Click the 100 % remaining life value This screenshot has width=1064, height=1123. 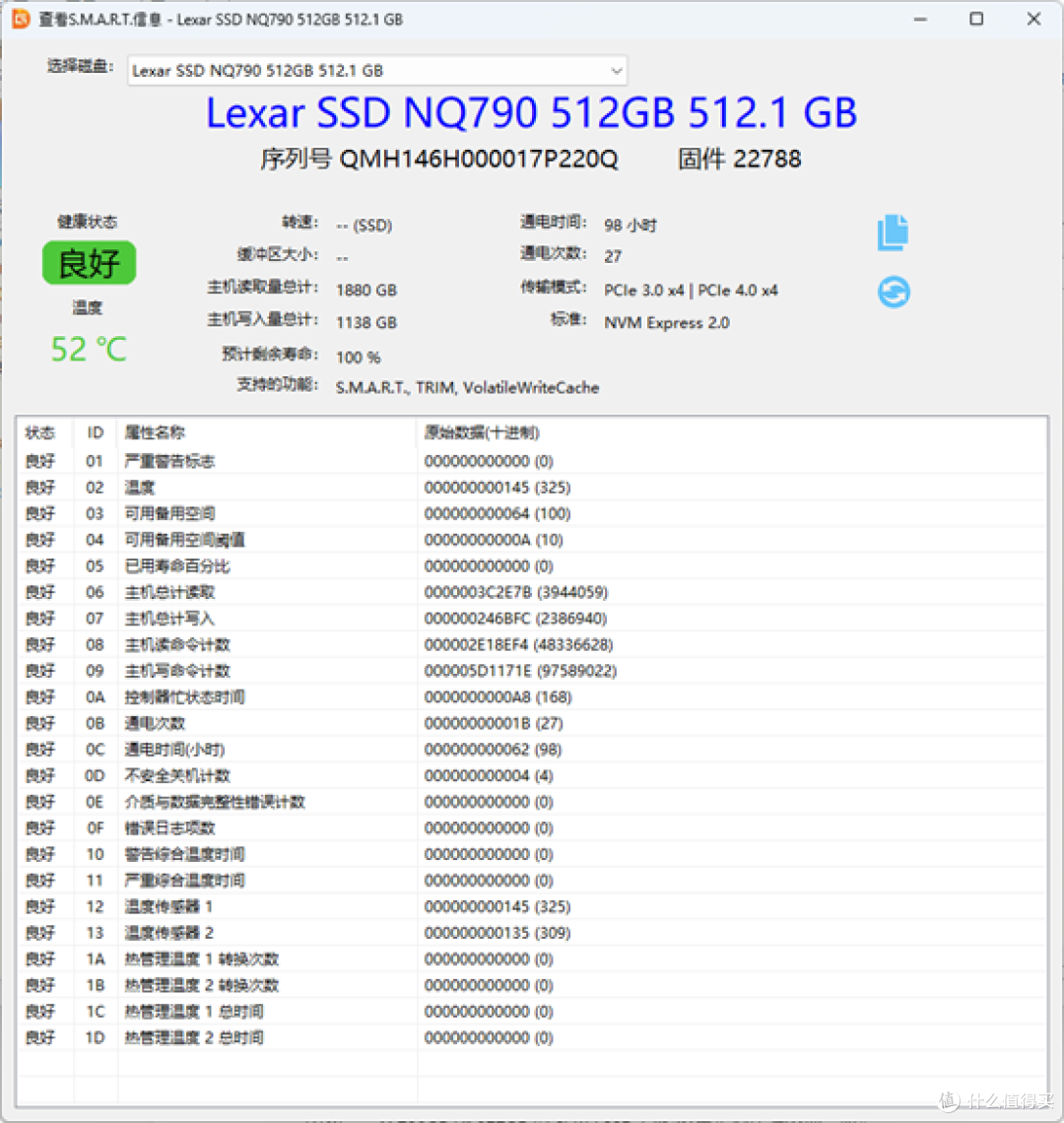click(359, 358)
